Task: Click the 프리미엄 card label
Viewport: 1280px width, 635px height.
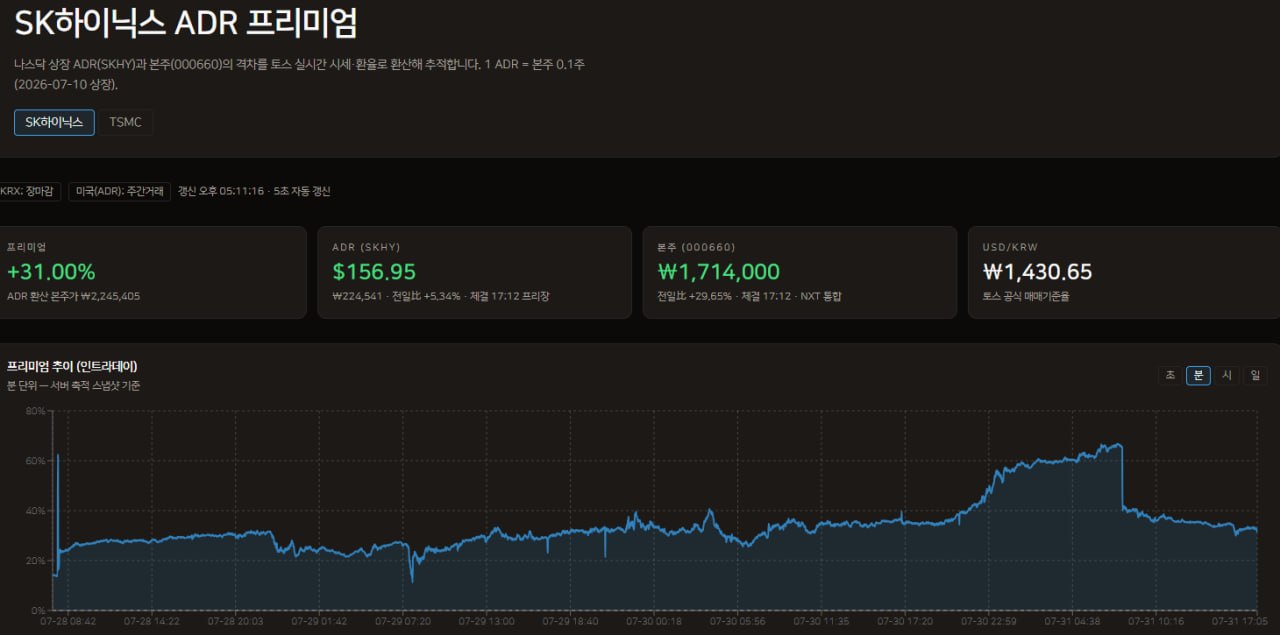Action: pyautogui.click(x=26, y=247)
